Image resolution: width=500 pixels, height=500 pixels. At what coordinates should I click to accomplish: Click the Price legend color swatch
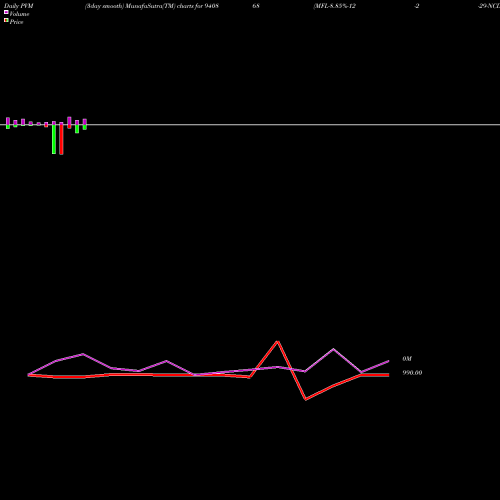coord(6,20)
